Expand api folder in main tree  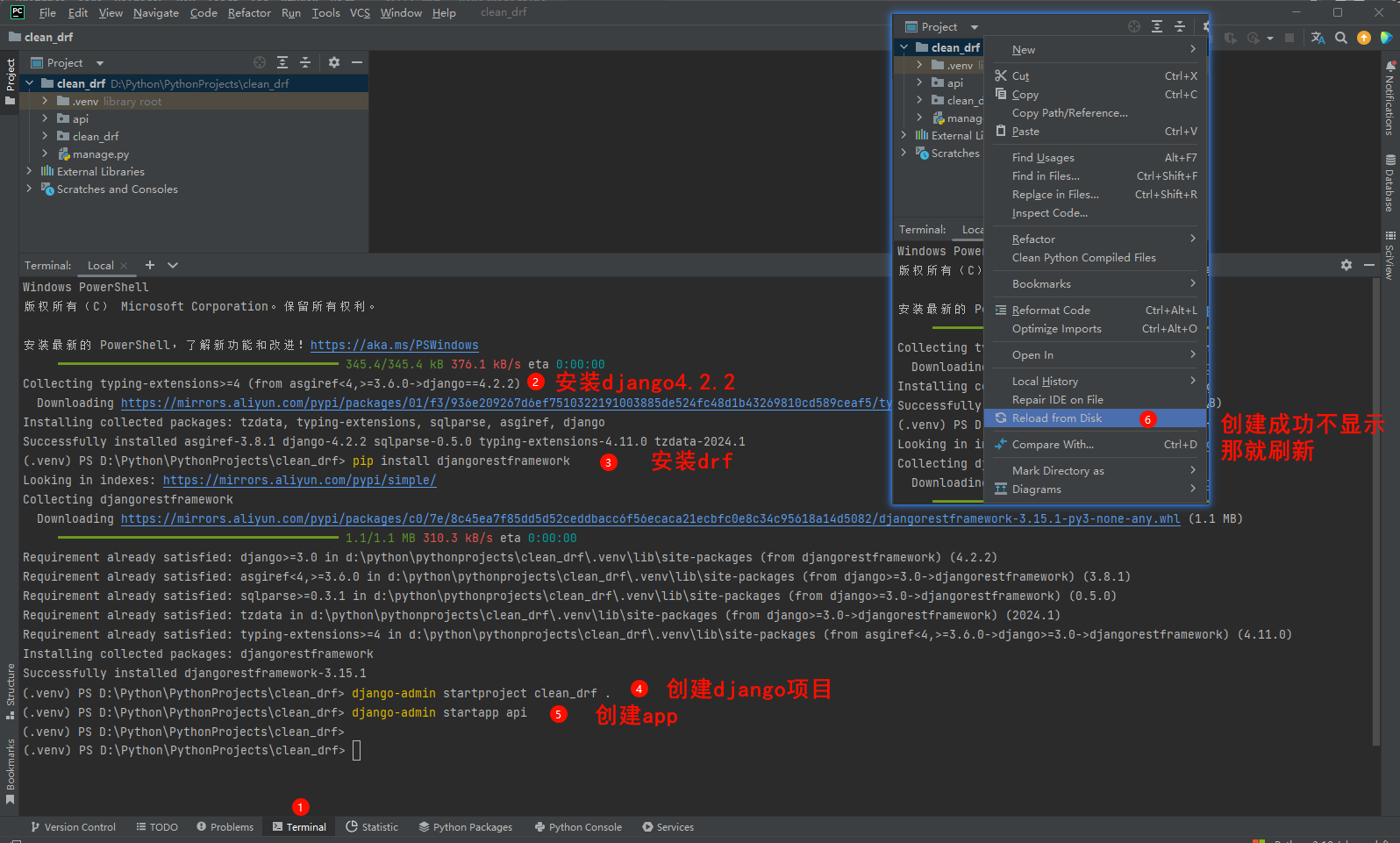(45, 118)
